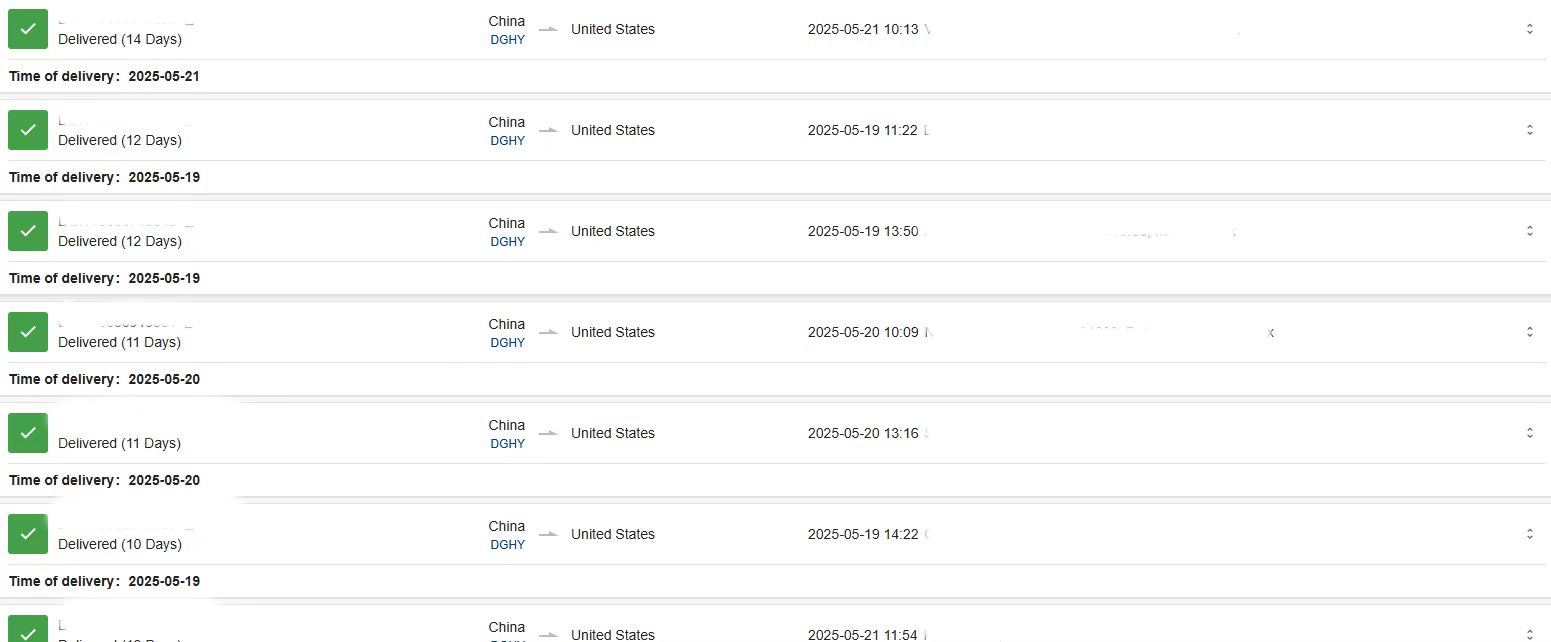Click green check icon for 2025-05-21 10:13 shipment

coord(28,29)
